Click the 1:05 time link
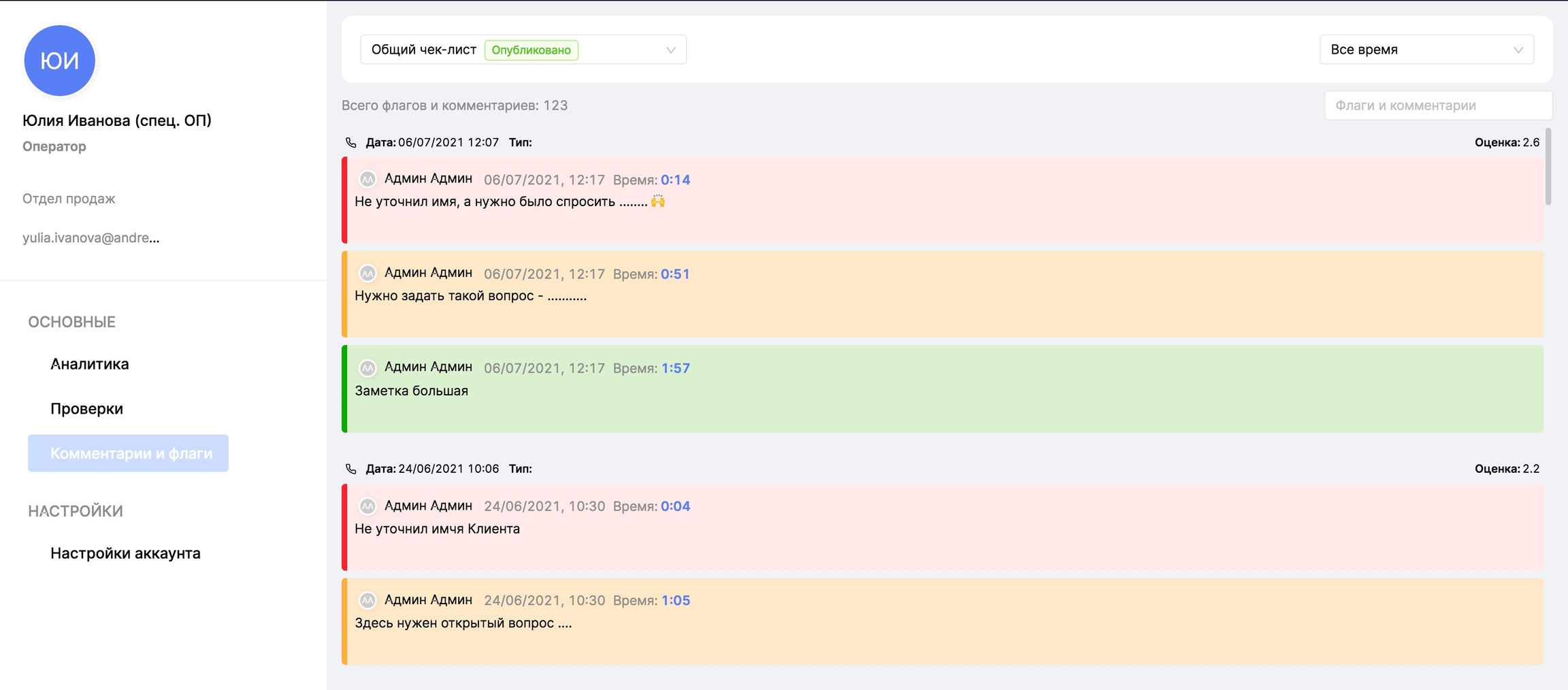Screen dimensions: 1568x690 675,600
